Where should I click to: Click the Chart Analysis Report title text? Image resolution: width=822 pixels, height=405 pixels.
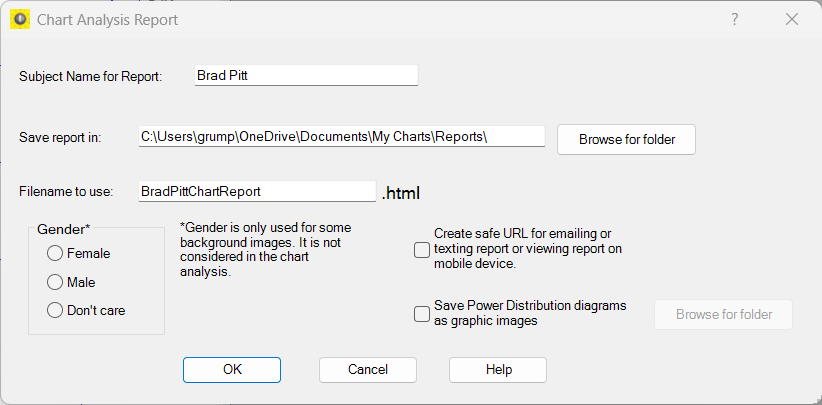click(x=108, y=19)
